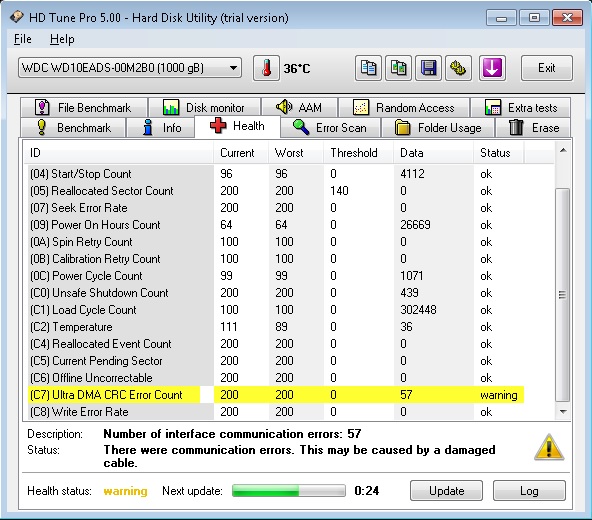Switch to Benchmark tab
This screenshot has height=520, width=592.
[73, 128]
